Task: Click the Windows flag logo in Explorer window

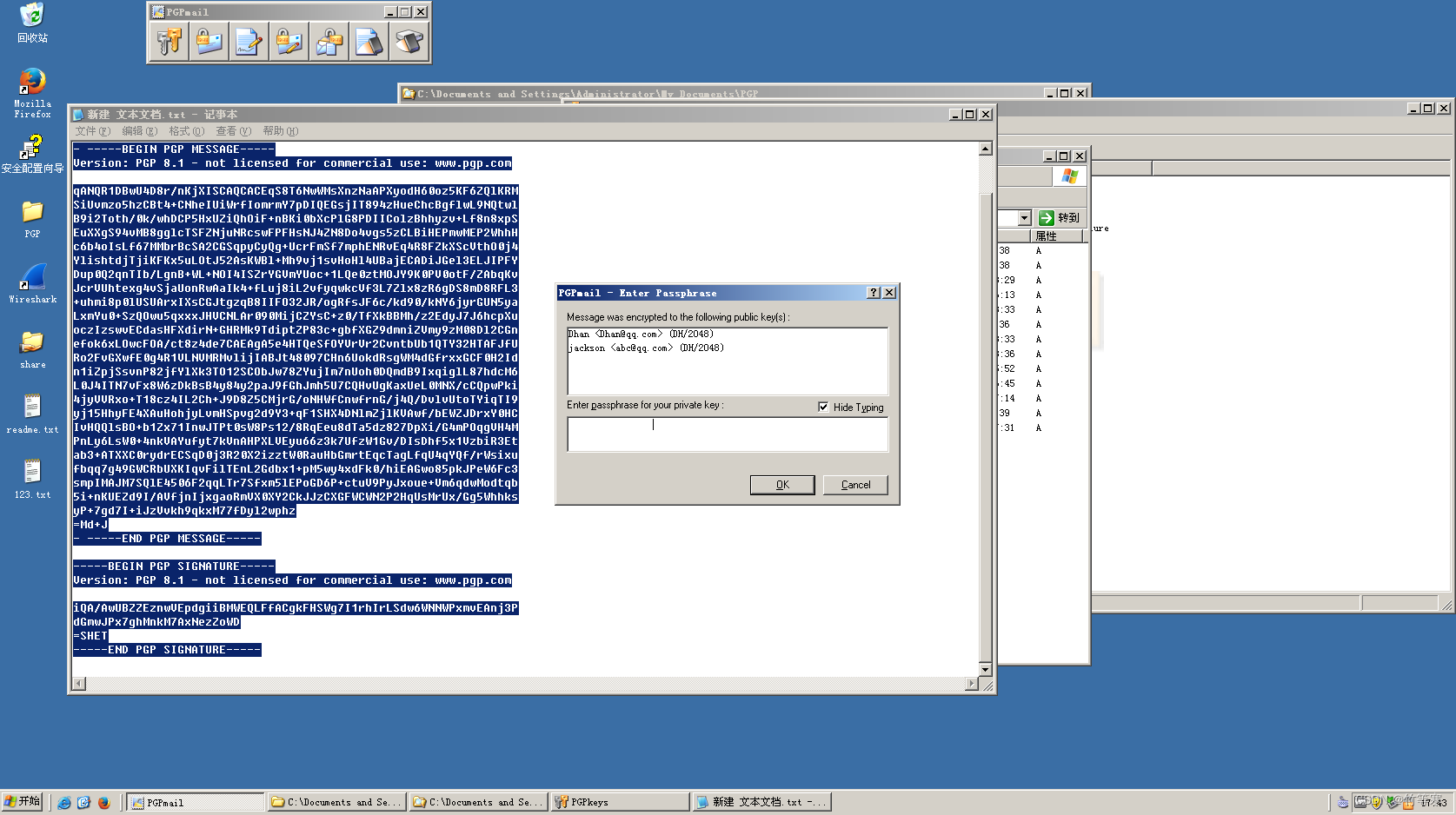Action: point(1070,176)
